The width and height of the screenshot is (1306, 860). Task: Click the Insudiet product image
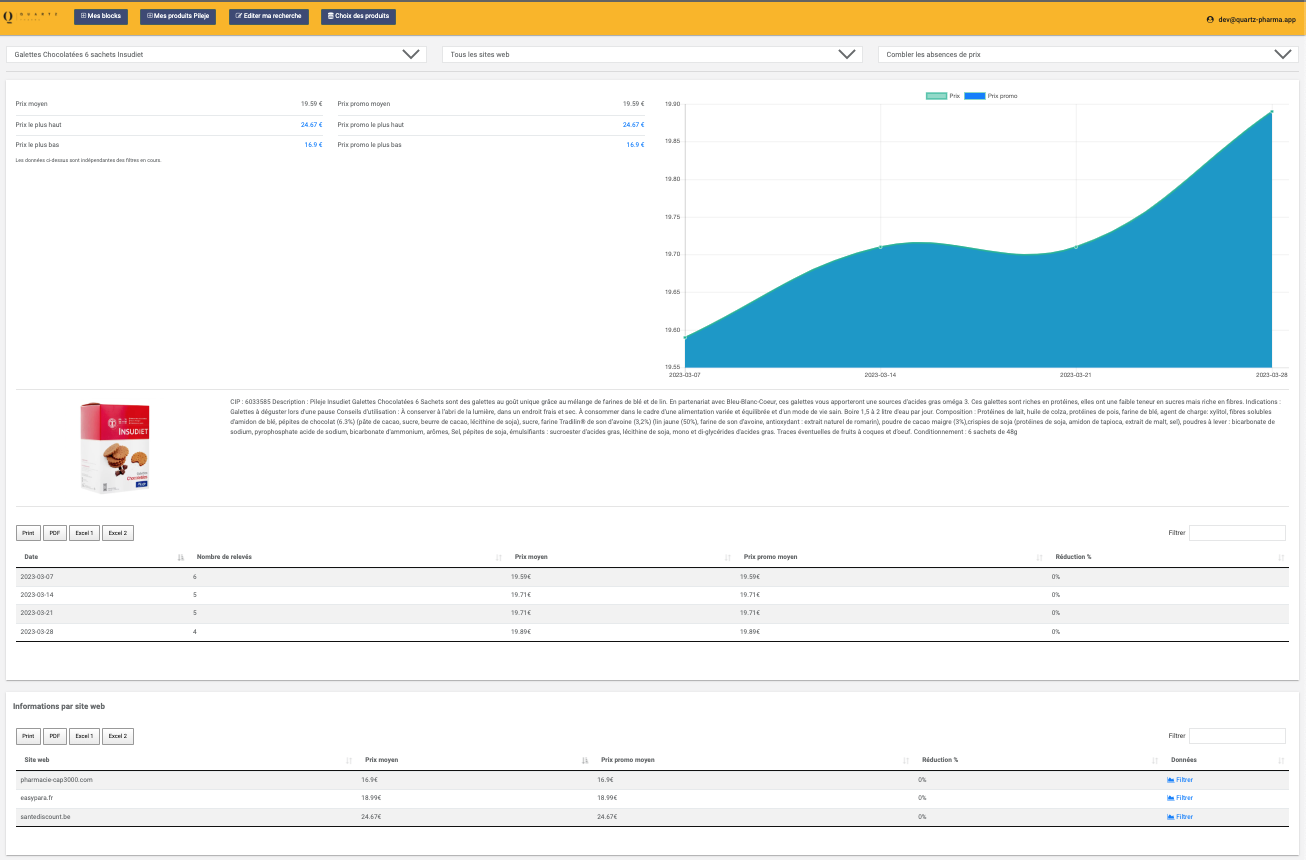[x=115, y=447]
